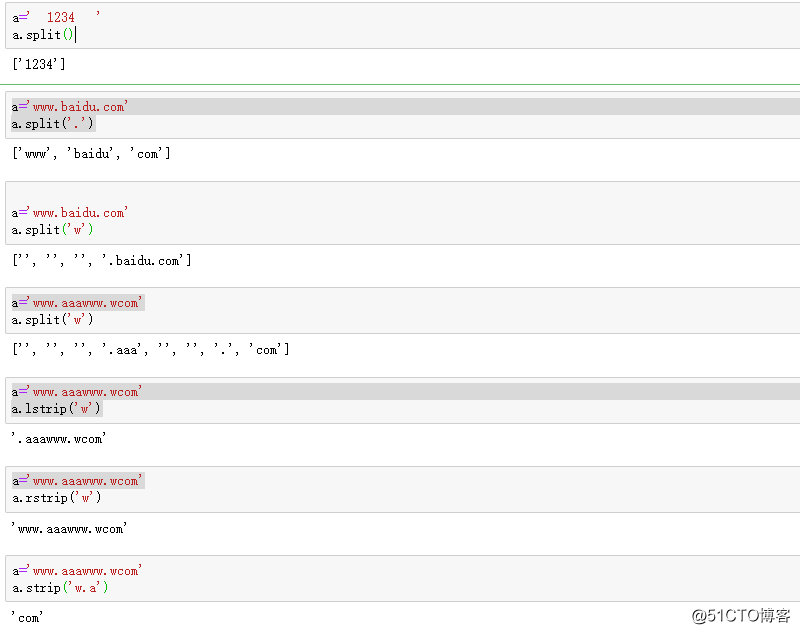
Task: Click the assignment line above a.strip('w.a')
Action: (77, 571)
